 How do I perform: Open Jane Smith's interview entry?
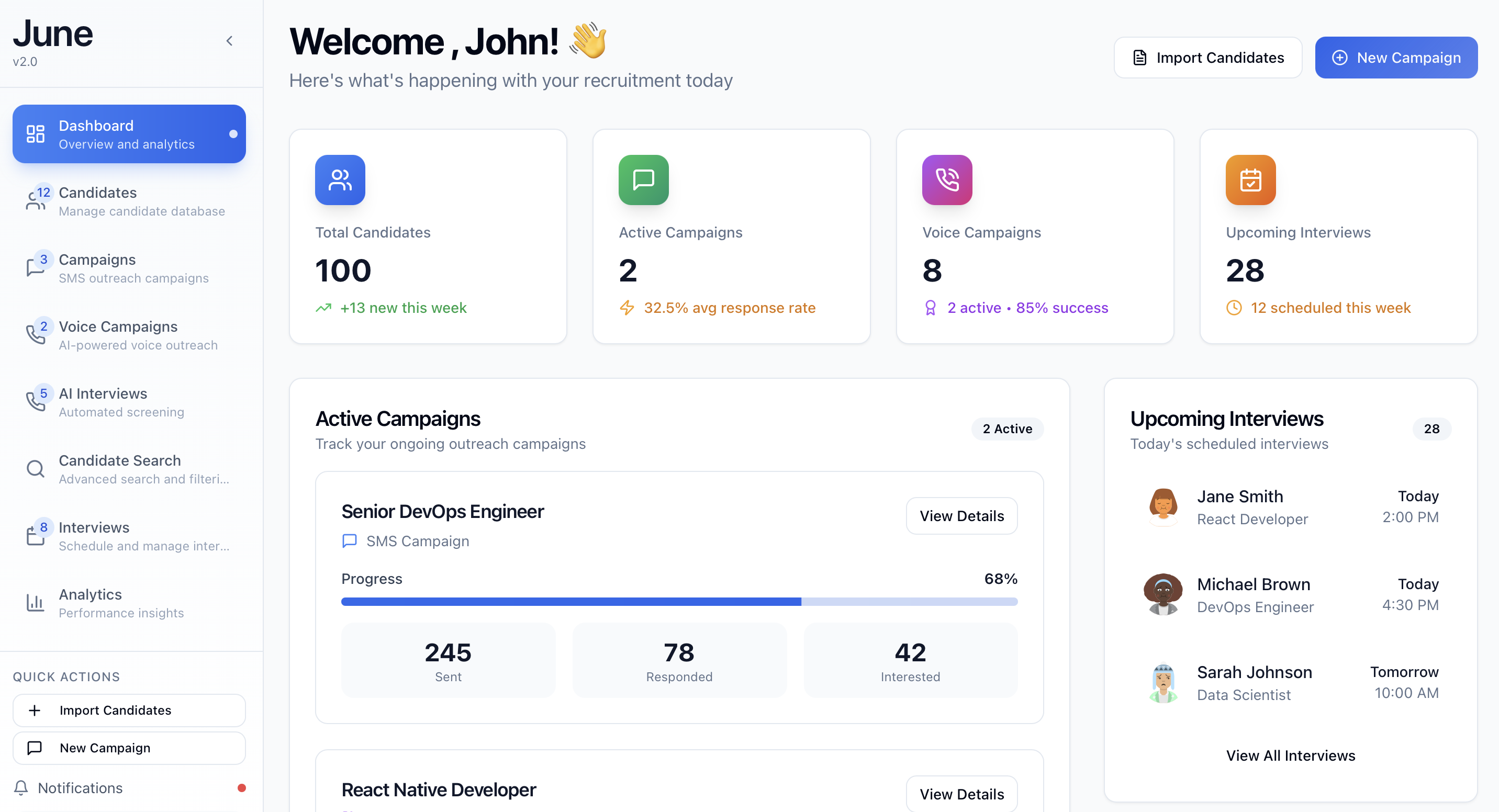1290,506
